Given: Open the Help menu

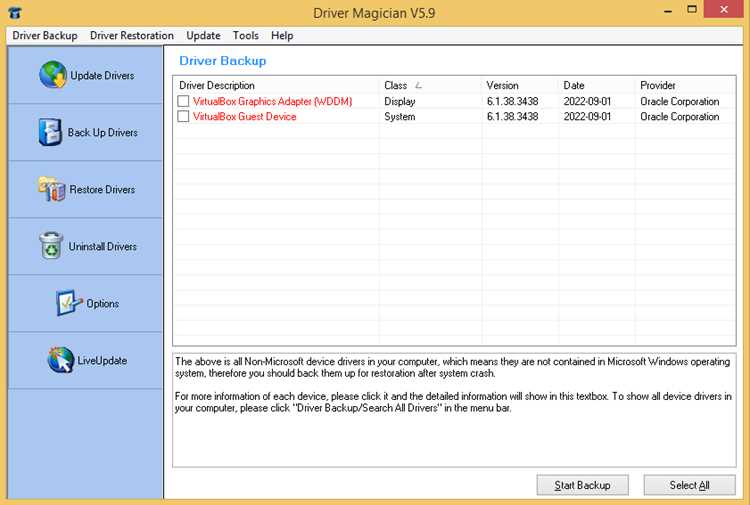Looking at the screenshot, I should 282,35.
